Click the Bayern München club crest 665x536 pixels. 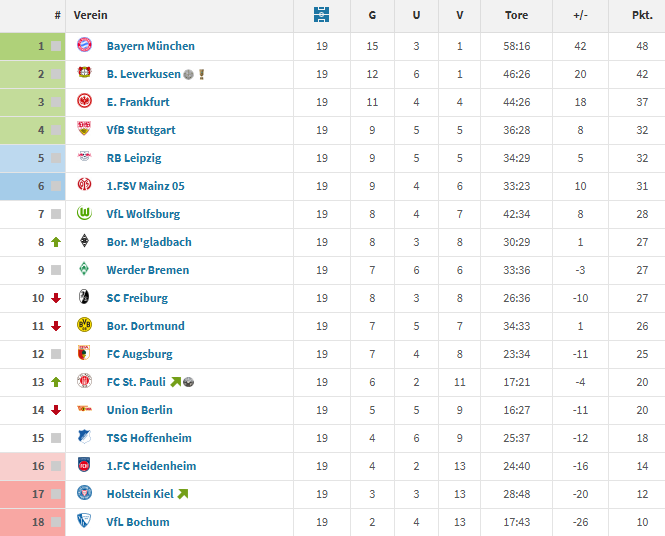click(x=85, y=46)
